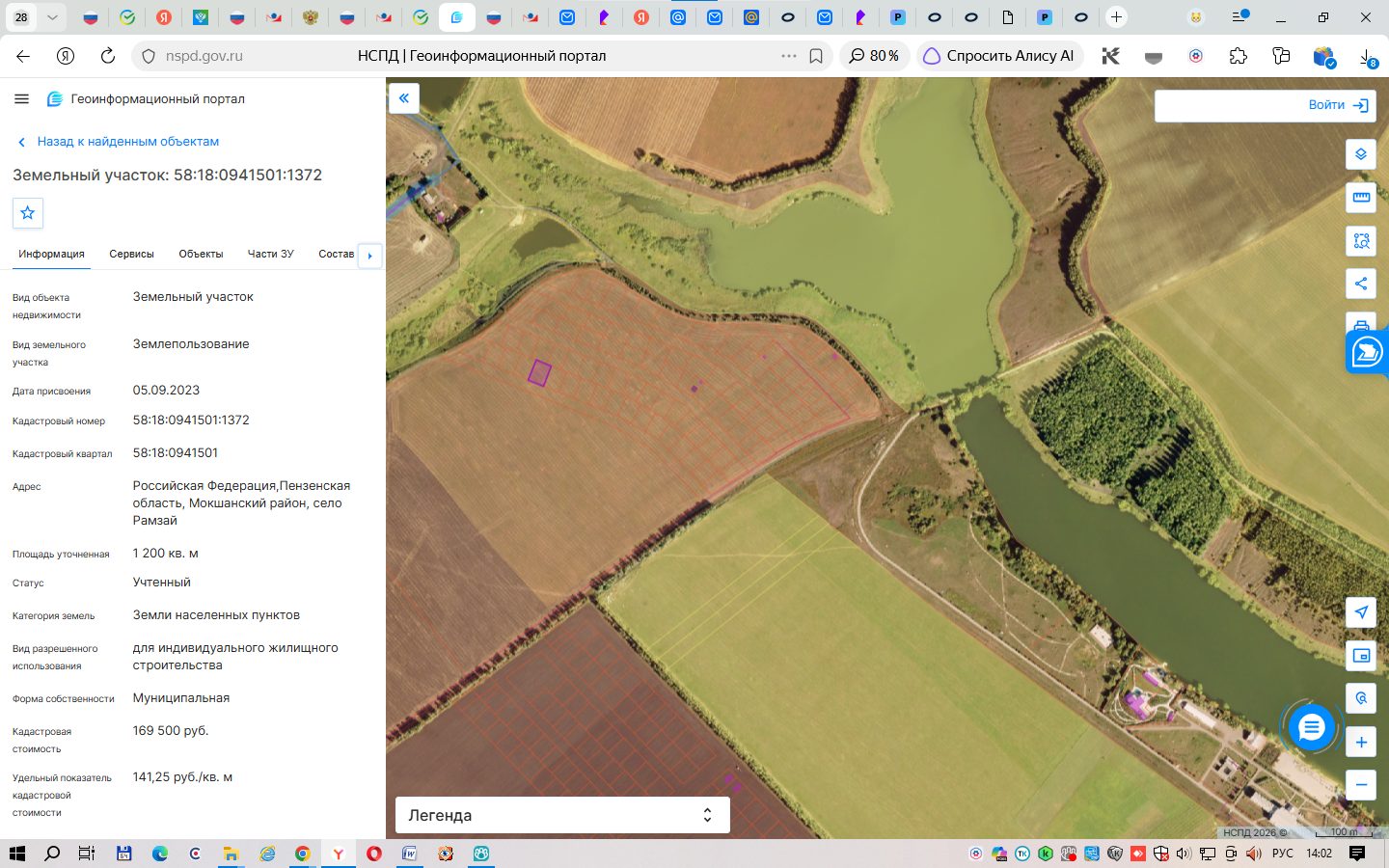1389x868 pixels.
Task: Open the page zoom 80% control
Action: click(x=874, y=56)
